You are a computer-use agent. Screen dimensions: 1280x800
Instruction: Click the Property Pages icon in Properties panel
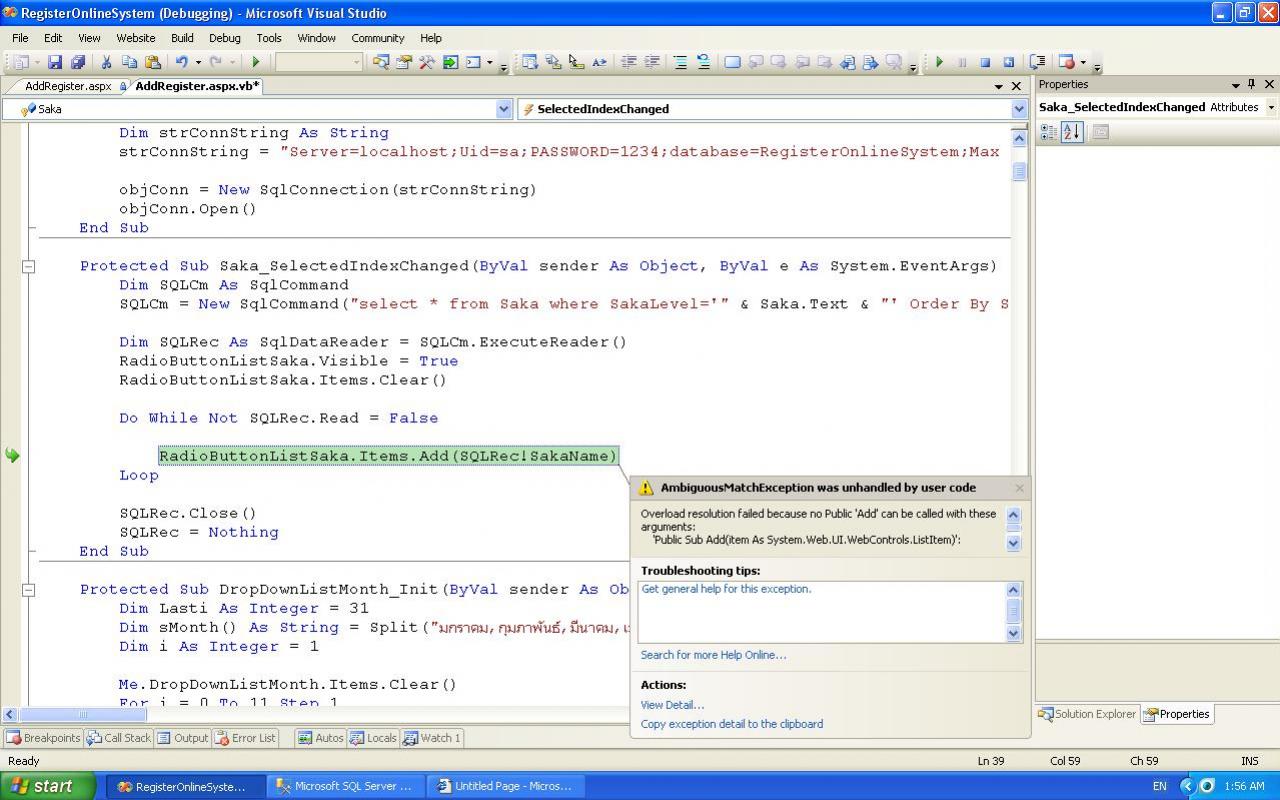(x=1100, y=132)
